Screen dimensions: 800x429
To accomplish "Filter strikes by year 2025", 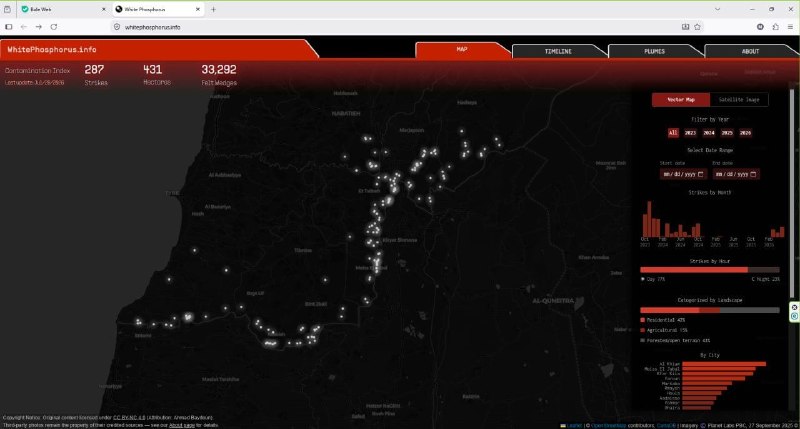I will (727, 133).
